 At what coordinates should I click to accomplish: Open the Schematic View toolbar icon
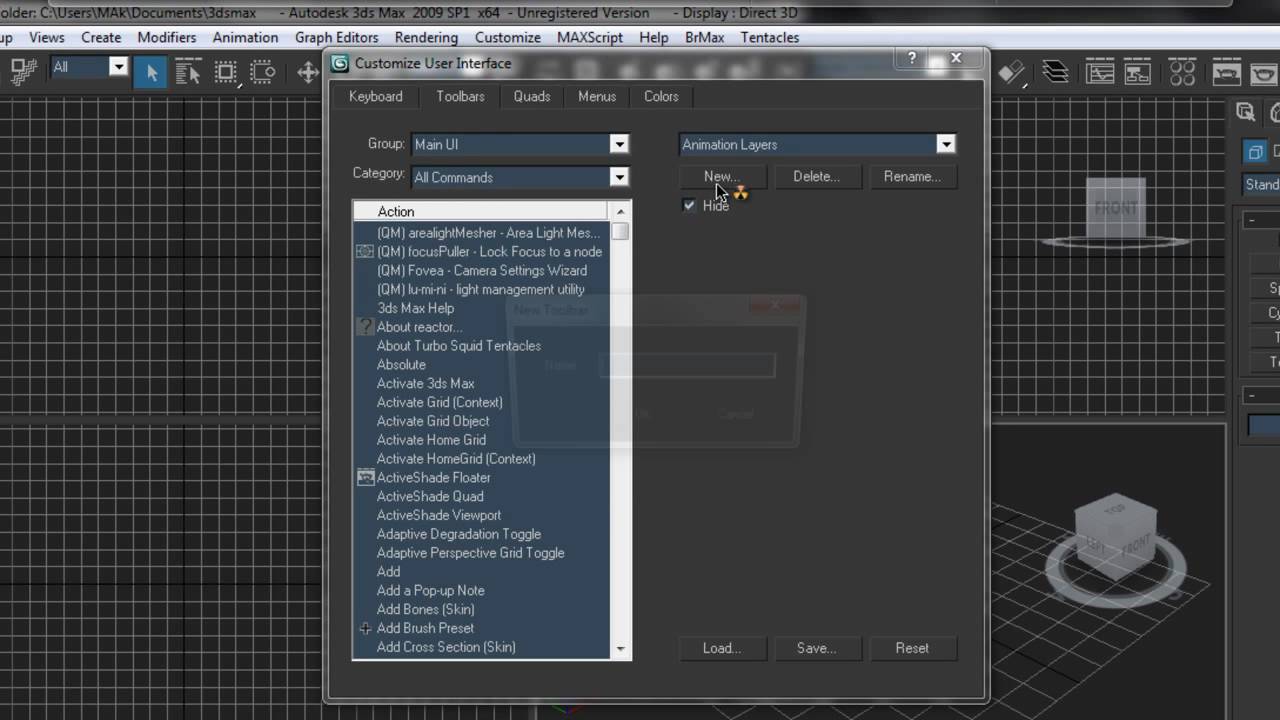click(x=1138, y=72)
